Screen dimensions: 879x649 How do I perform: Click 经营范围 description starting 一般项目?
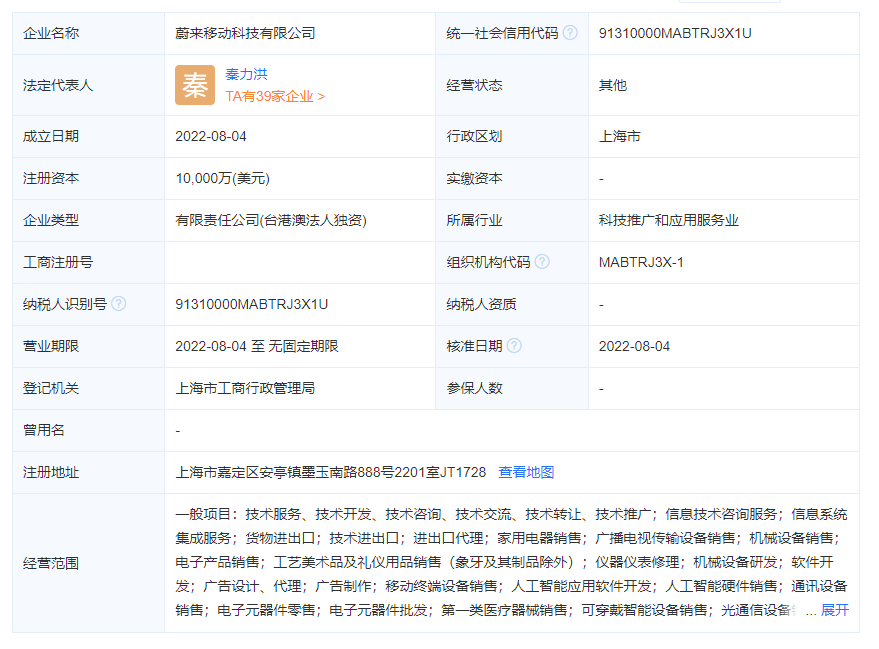coord(511,562)
